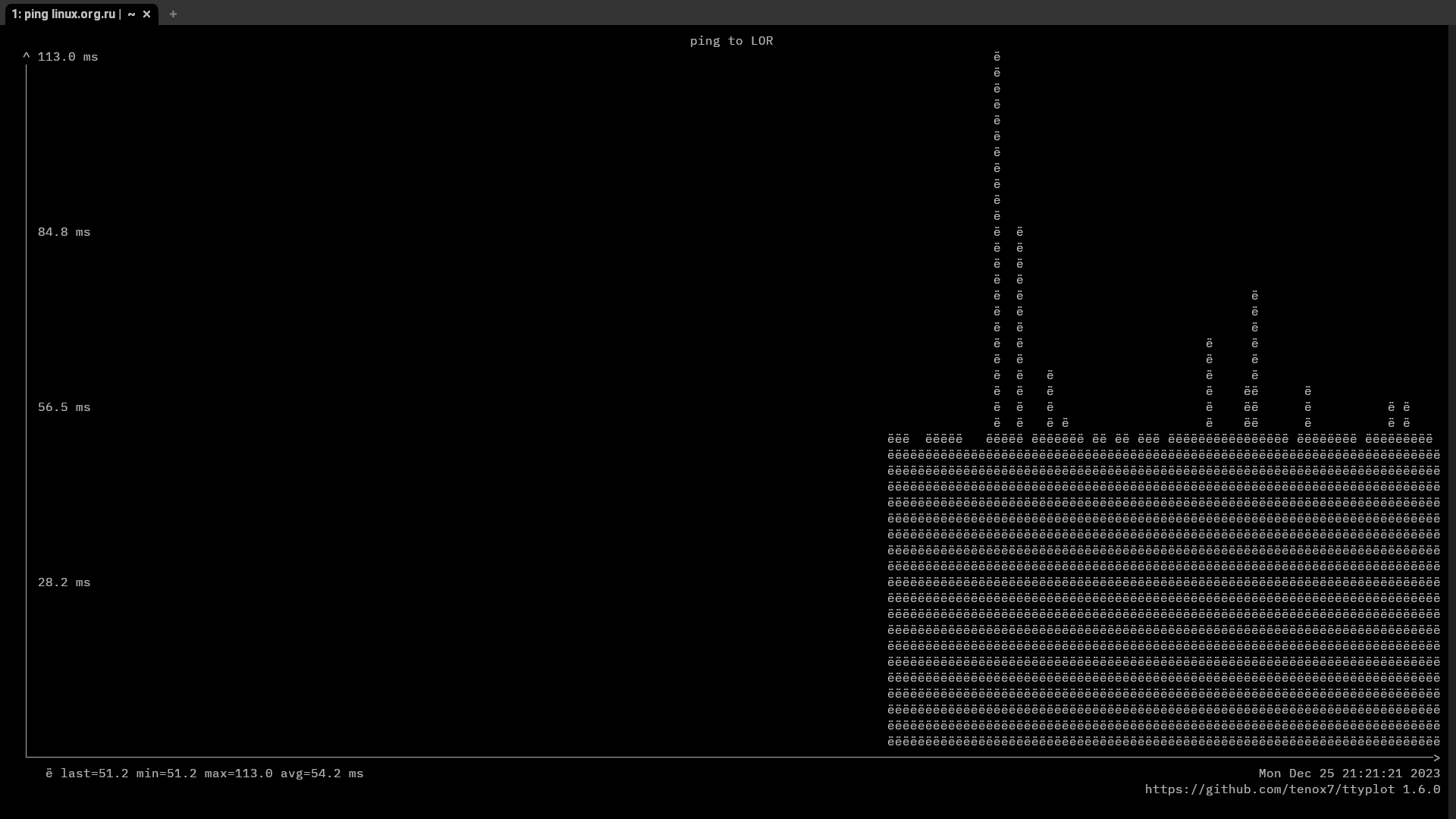1456x819 pixels.
Task: Click the 84.8 ms axis label
Action: (x=64, y=232)
